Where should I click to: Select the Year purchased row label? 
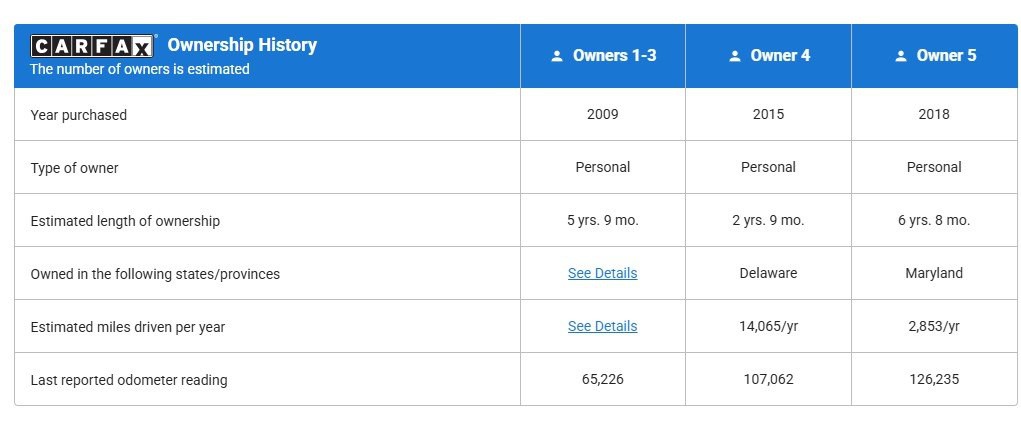coord(79,115)
